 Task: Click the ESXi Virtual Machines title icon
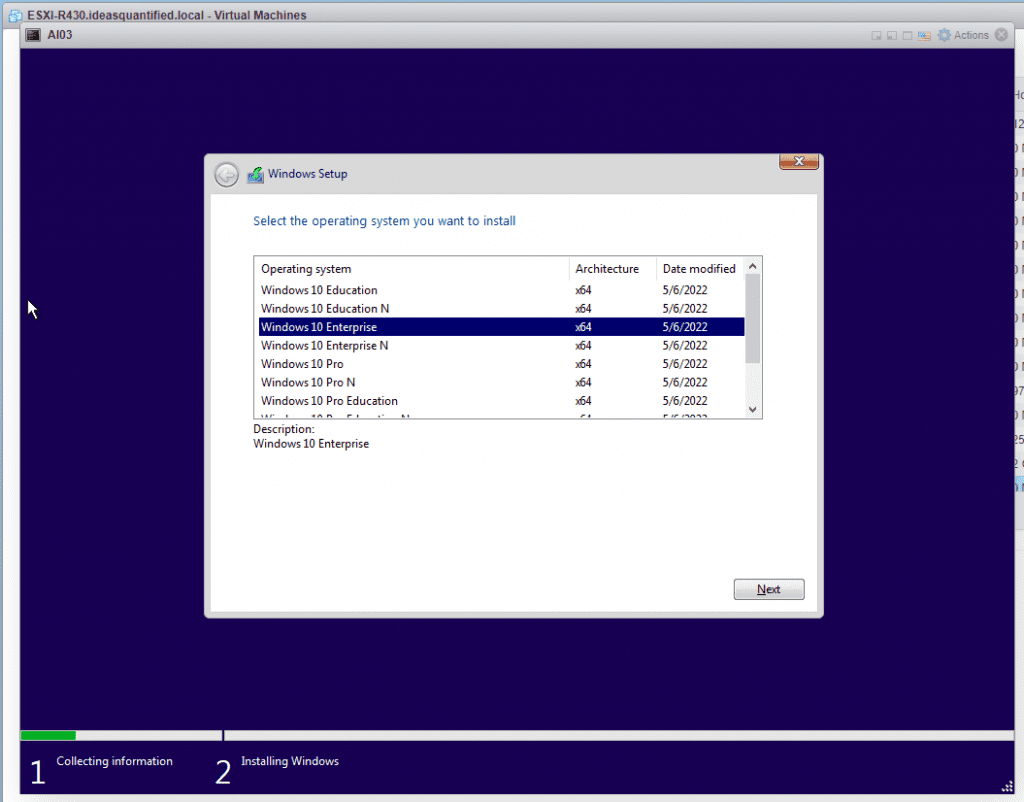[x=16, y=15]
